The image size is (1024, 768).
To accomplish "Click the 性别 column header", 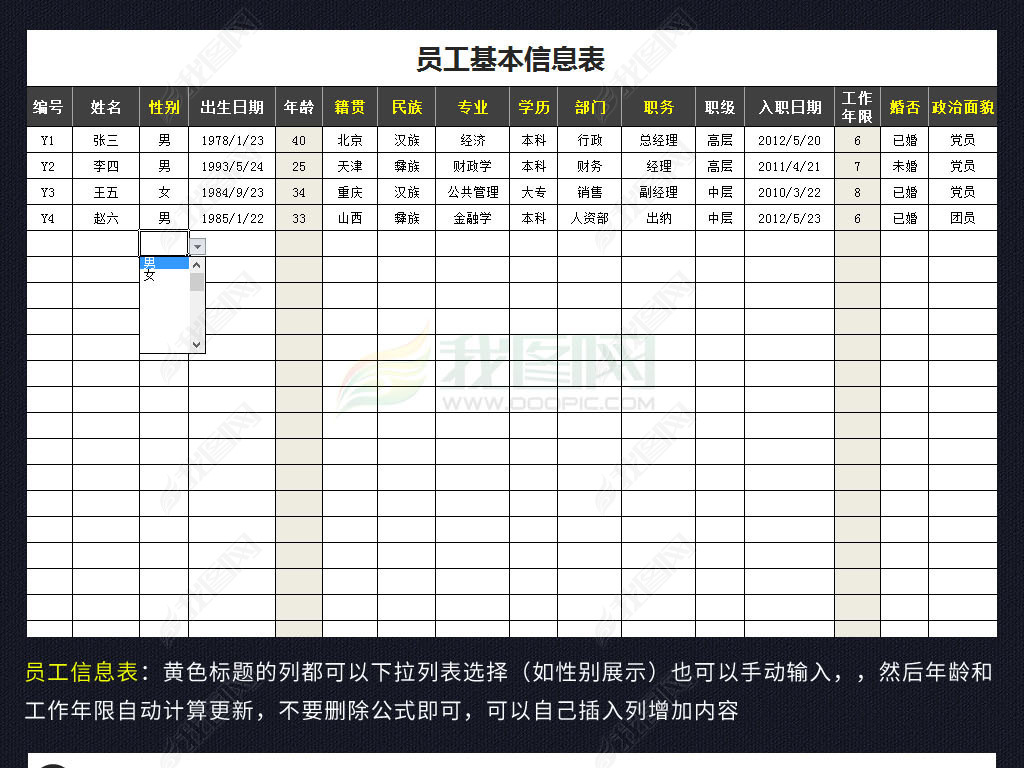I will [x=164, y=107].
